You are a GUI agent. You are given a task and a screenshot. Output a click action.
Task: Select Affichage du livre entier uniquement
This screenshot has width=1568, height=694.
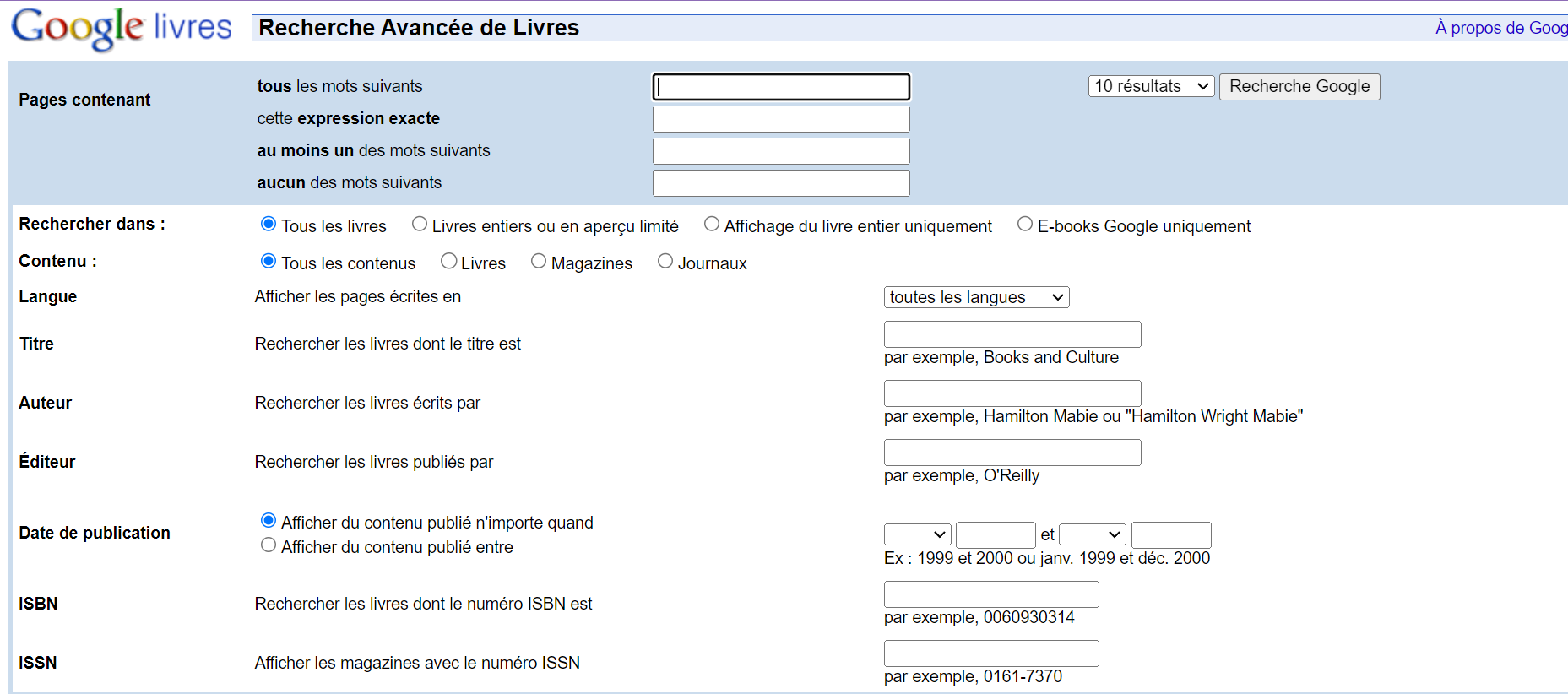pos(712,224)
